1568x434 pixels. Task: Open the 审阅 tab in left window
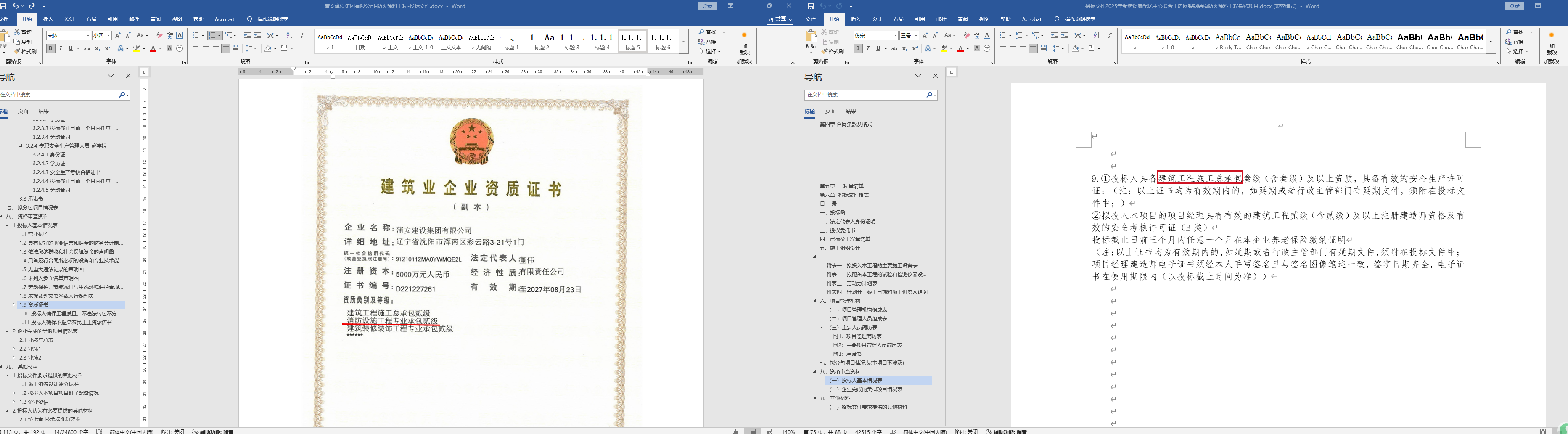click(x=155, y=19)
